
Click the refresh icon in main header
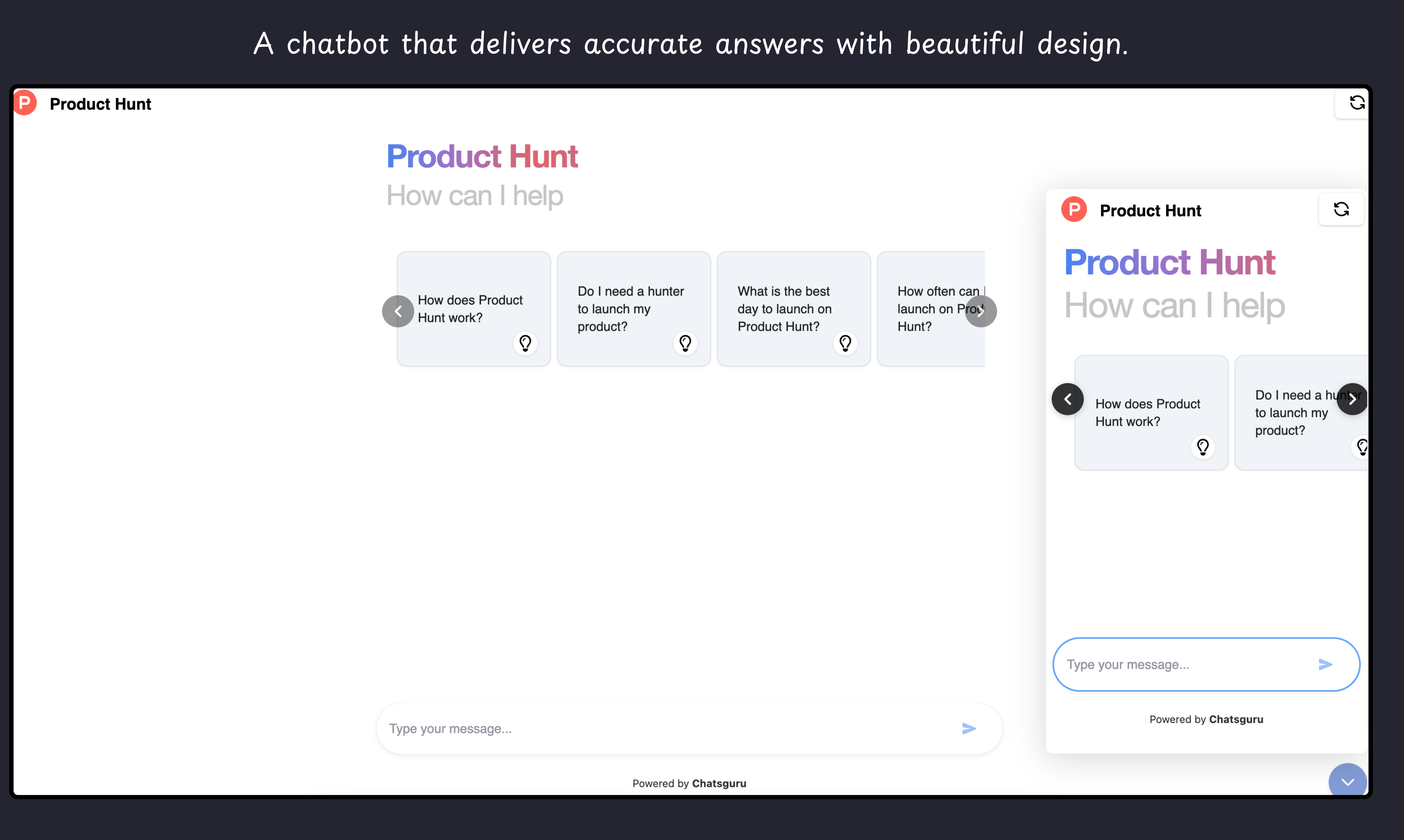tap(1357, 103)
